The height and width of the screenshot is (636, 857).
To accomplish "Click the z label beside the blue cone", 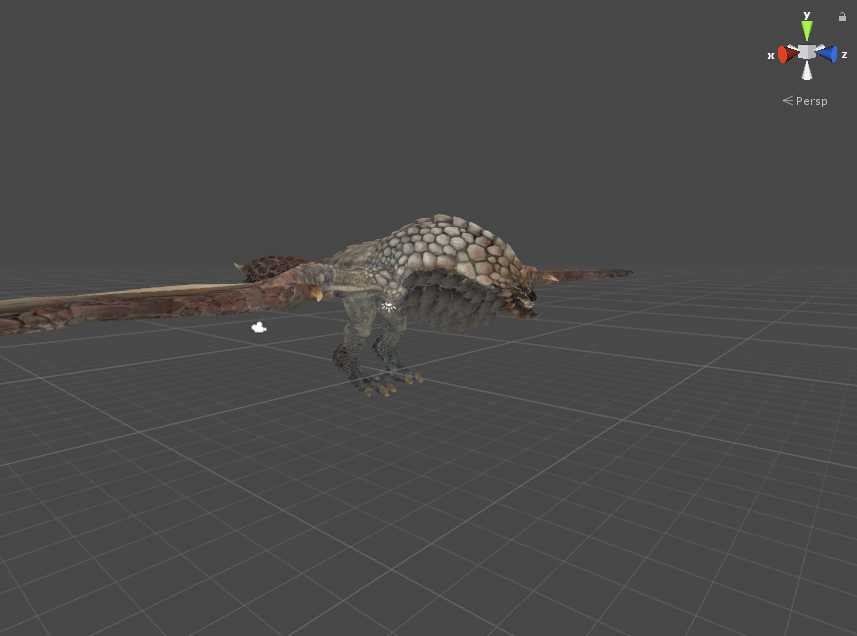I will pyautogui.click(x=844, y=54).
